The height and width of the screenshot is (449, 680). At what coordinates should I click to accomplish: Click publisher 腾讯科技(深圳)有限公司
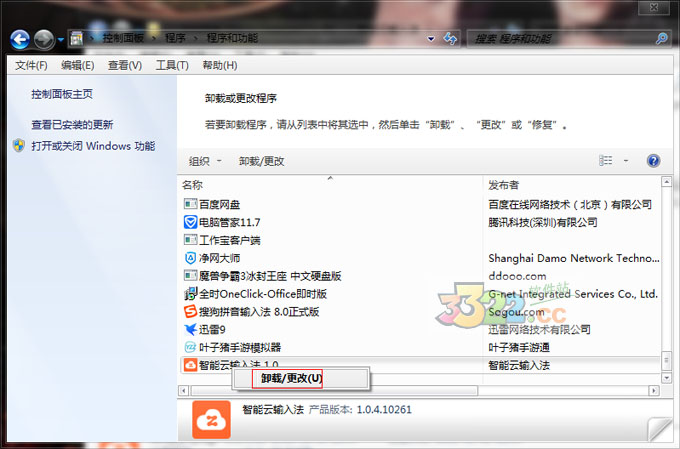tap(543, 223)
